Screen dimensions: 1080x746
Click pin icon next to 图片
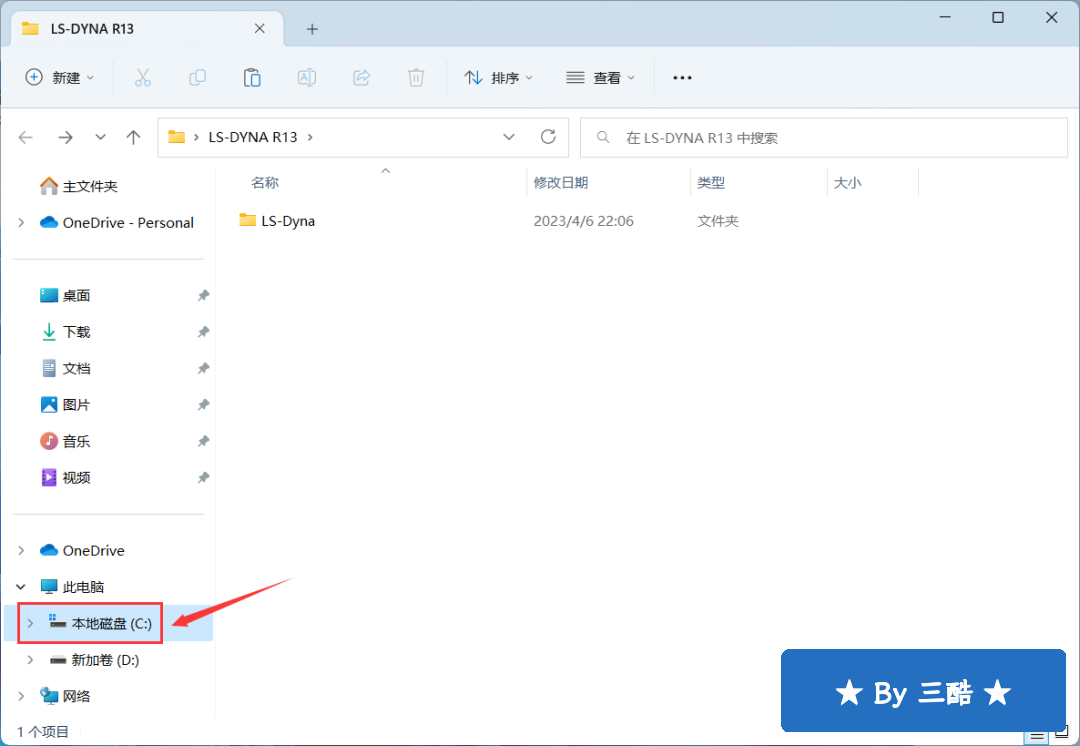[203, 405]
